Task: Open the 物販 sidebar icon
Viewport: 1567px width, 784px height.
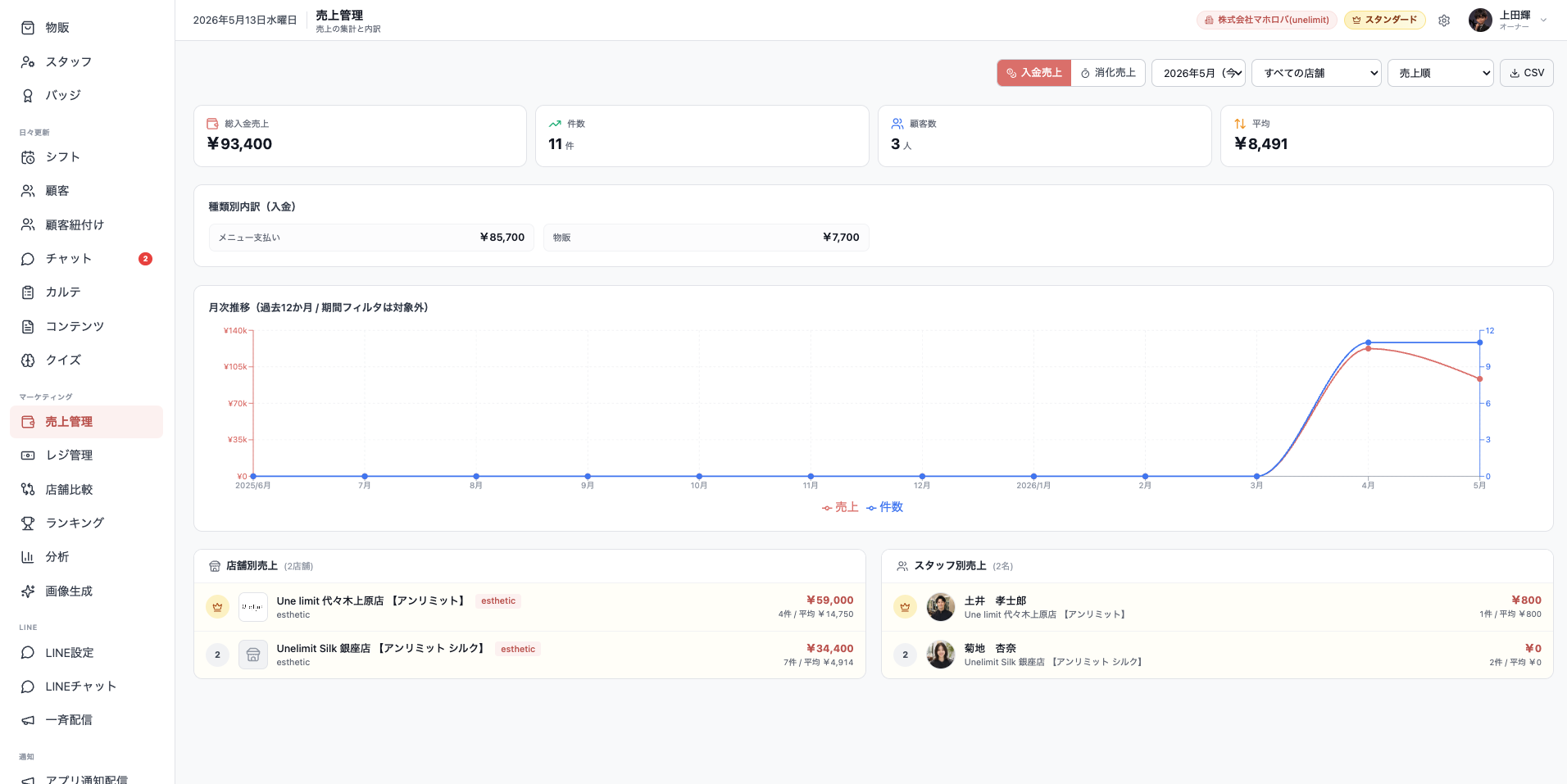Action: 28,28
